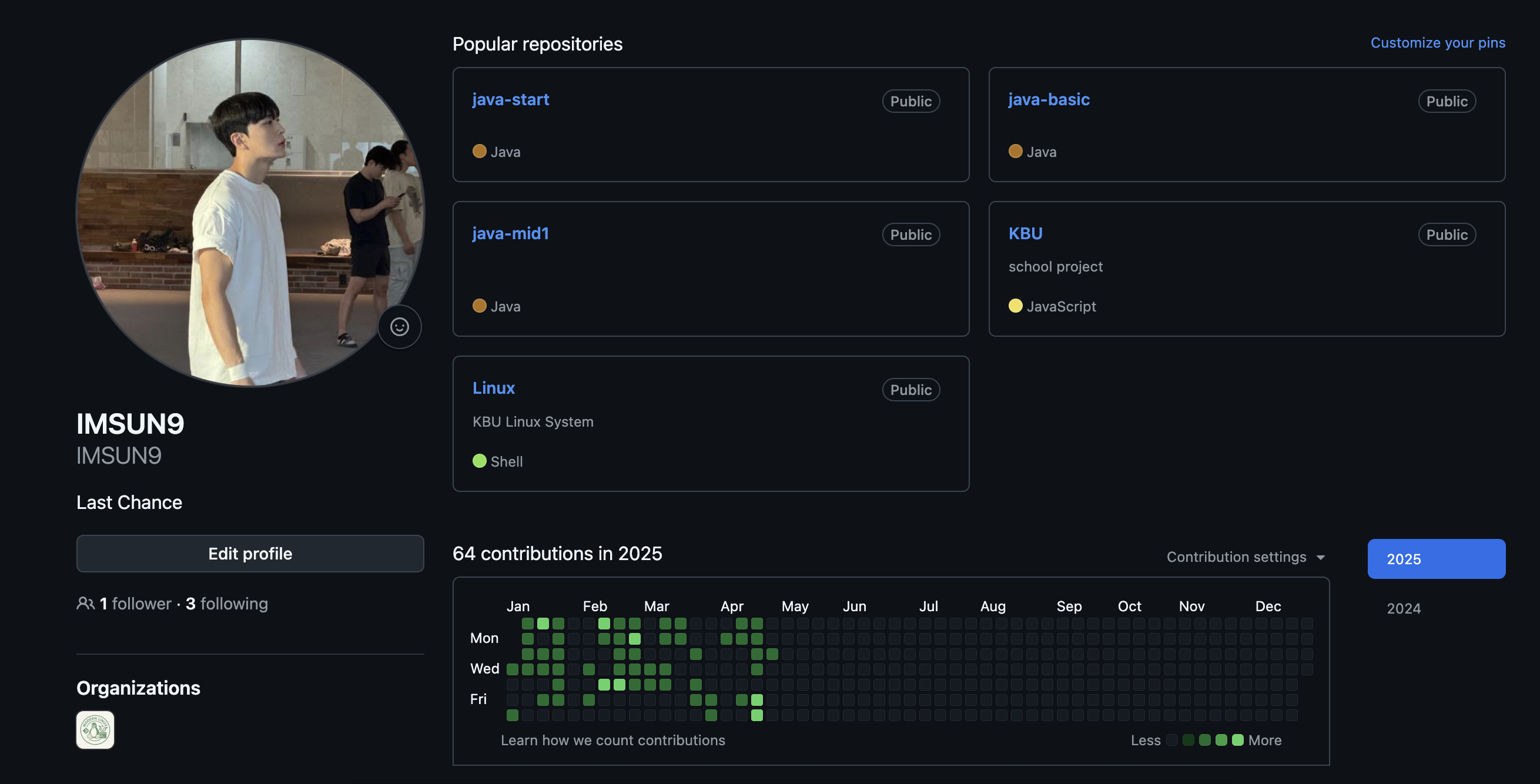Expand the Contribution settings dropdown
Screen dimensions: 1540x784
pos(1236,557)
